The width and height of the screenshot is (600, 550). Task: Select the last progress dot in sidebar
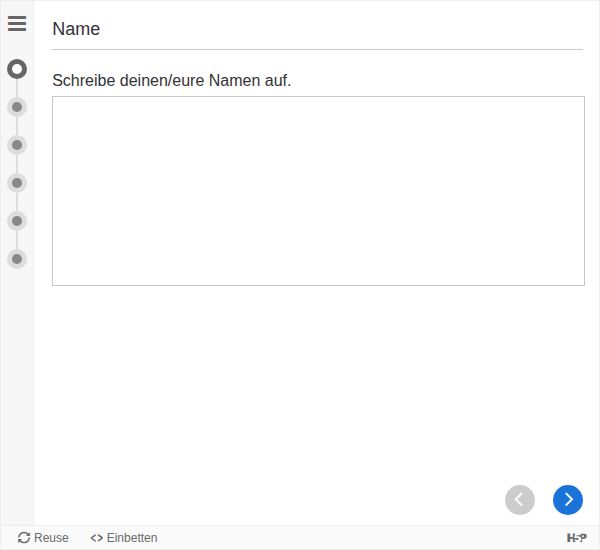pos(17,259)
